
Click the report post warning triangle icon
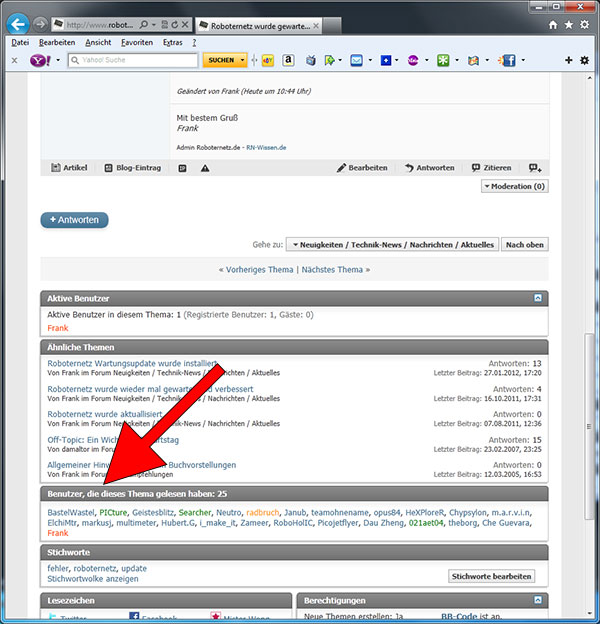[205, 168]
